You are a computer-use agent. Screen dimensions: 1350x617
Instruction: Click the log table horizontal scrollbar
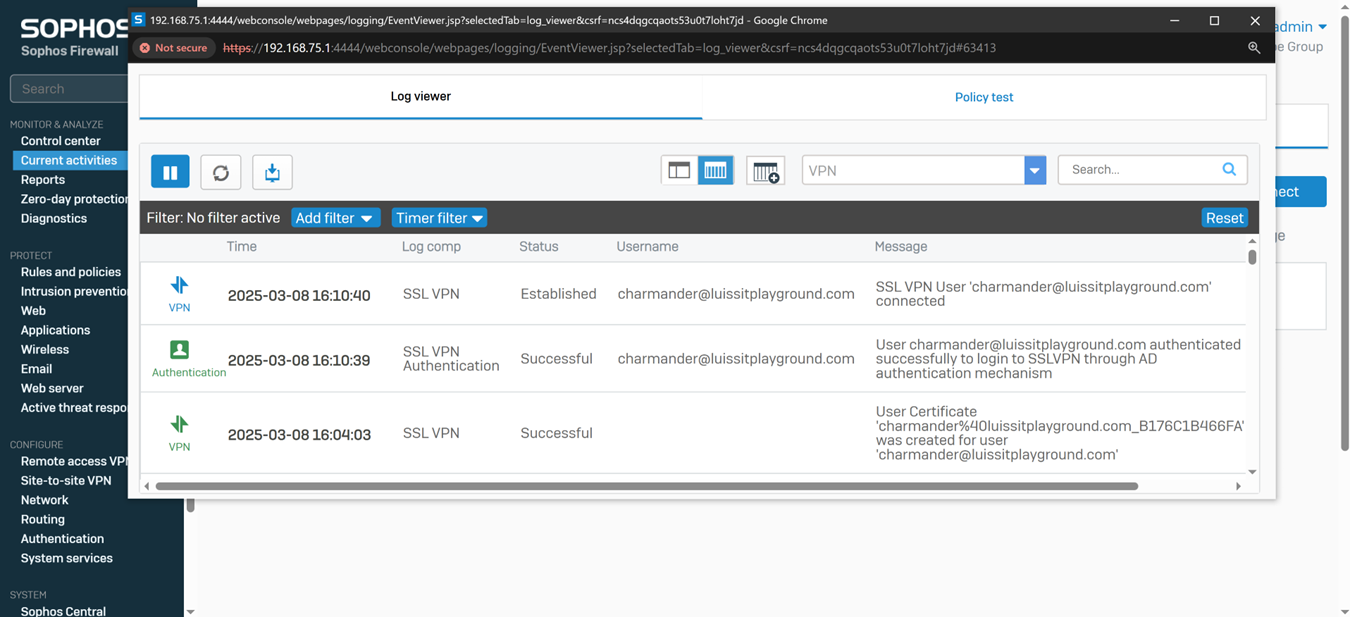click(x=647, y=486)
